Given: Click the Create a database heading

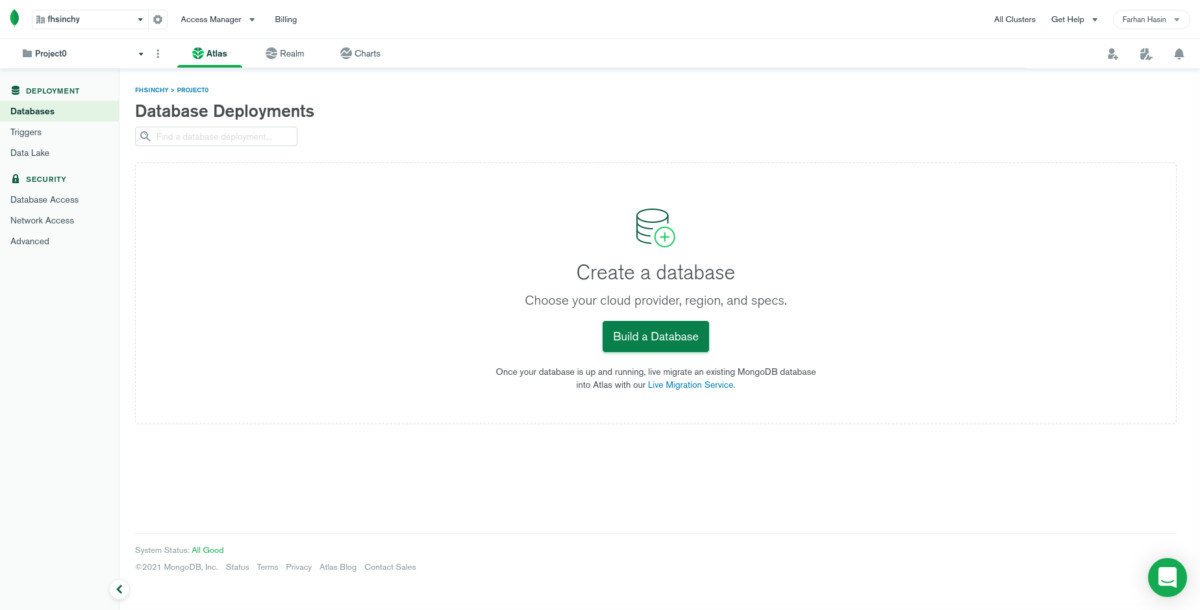Looking at the screenshot, I should [655, 272].
